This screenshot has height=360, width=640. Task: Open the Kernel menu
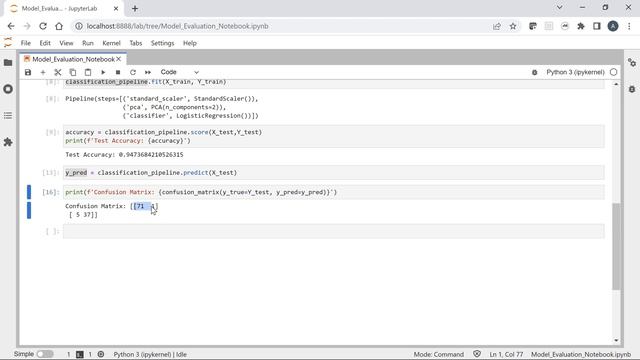(111, 43)
